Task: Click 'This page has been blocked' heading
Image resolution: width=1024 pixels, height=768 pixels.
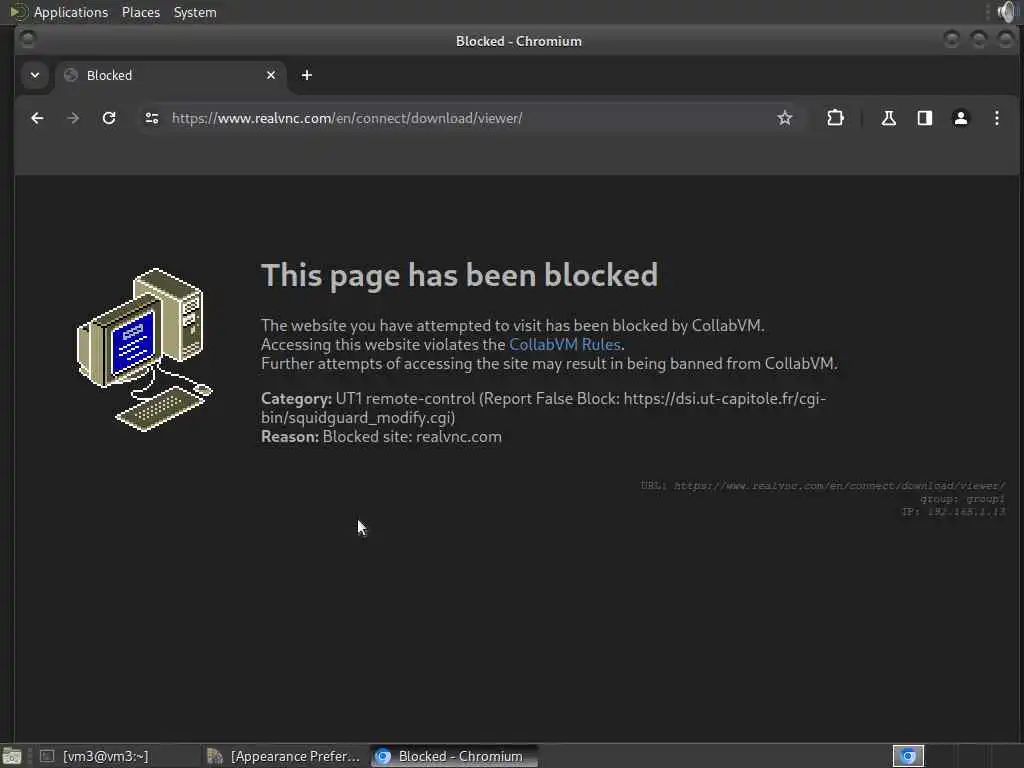Action: click(459, 275)
